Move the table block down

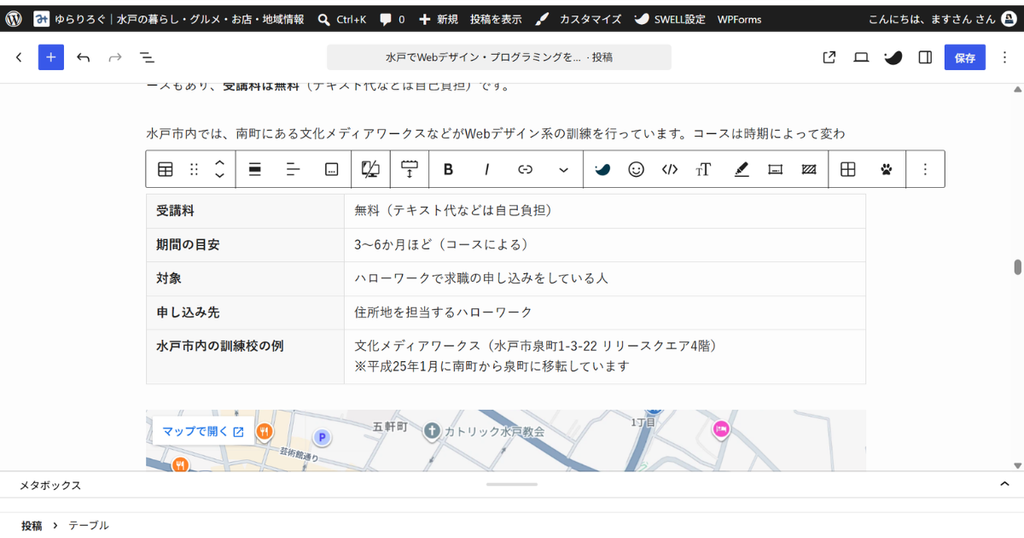[x=220, y=176]
